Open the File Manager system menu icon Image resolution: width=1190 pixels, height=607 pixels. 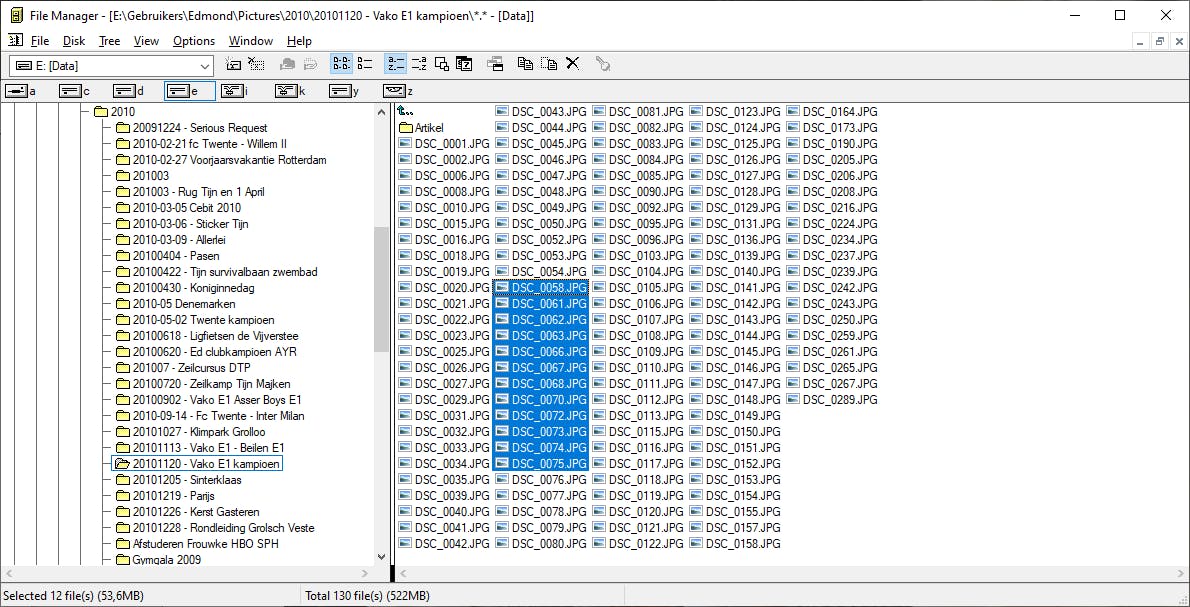click(x=16, y=15)
